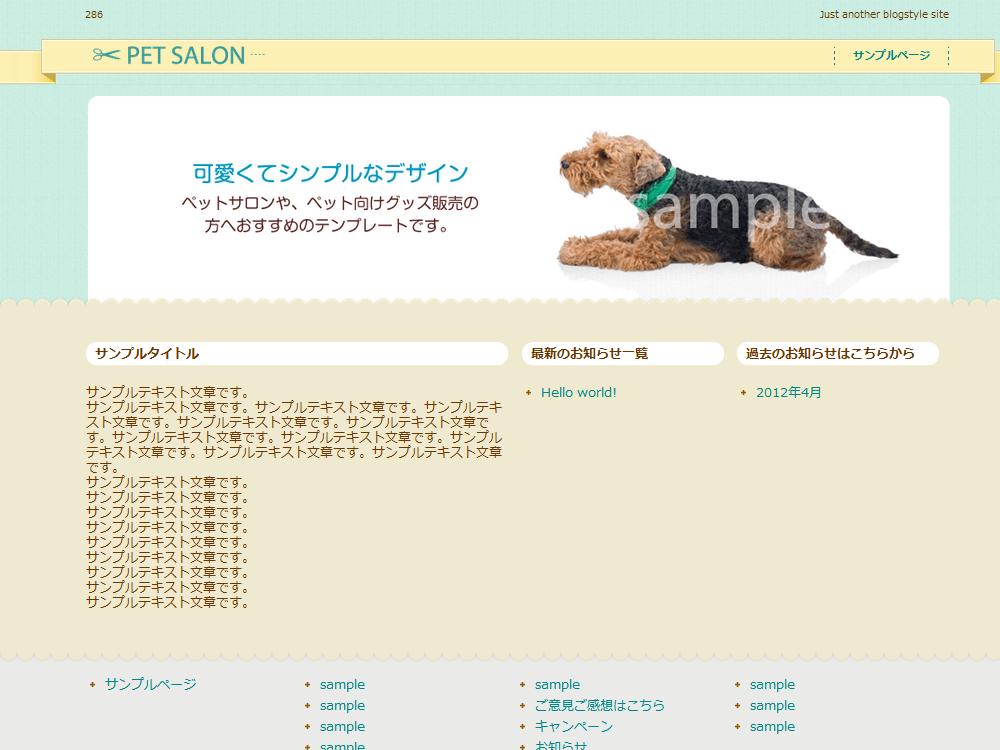Click the Just another blogstyle site tagline
The image size is (1000, 750).
click(x=884, y=14)
